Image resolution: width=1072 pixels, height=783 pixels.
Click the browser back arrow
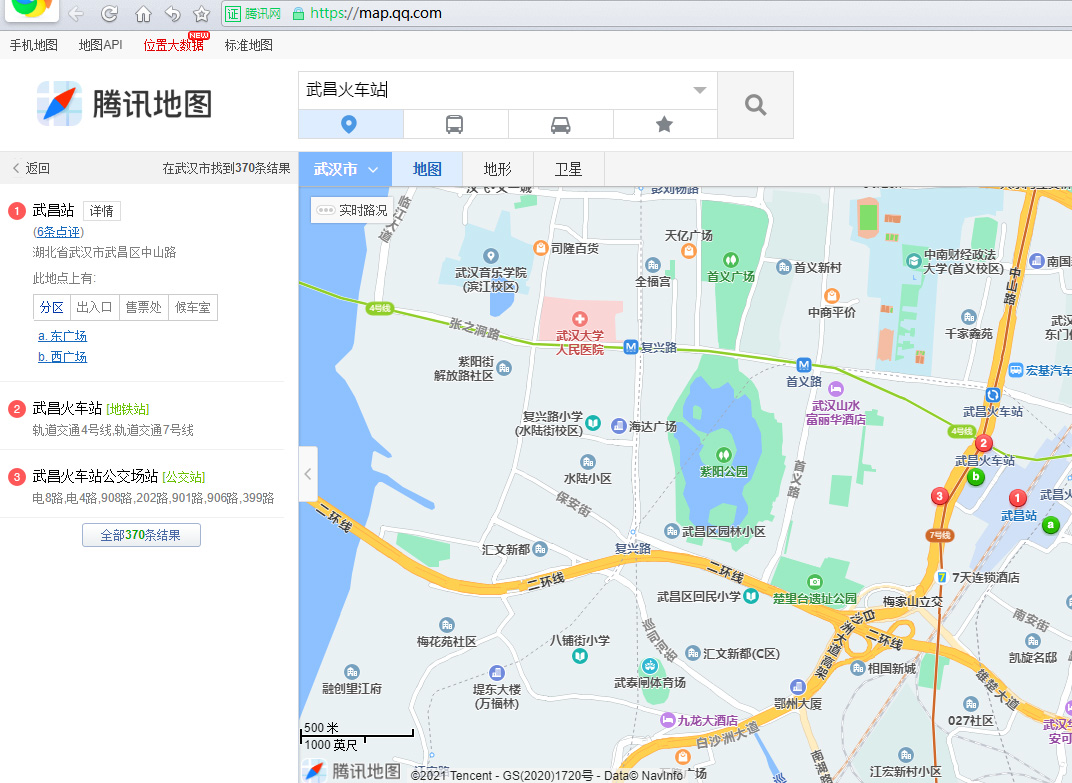[x=76, y=14]
